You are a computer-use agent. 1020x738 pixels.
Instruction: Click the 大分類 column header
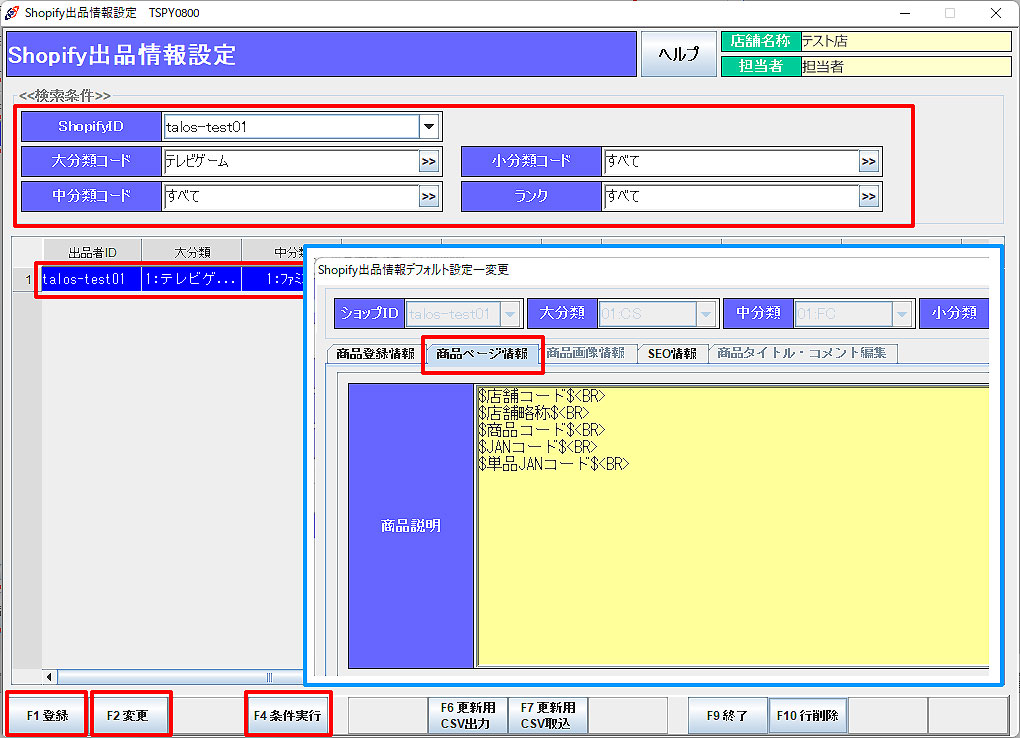click(x=191, y=251)
